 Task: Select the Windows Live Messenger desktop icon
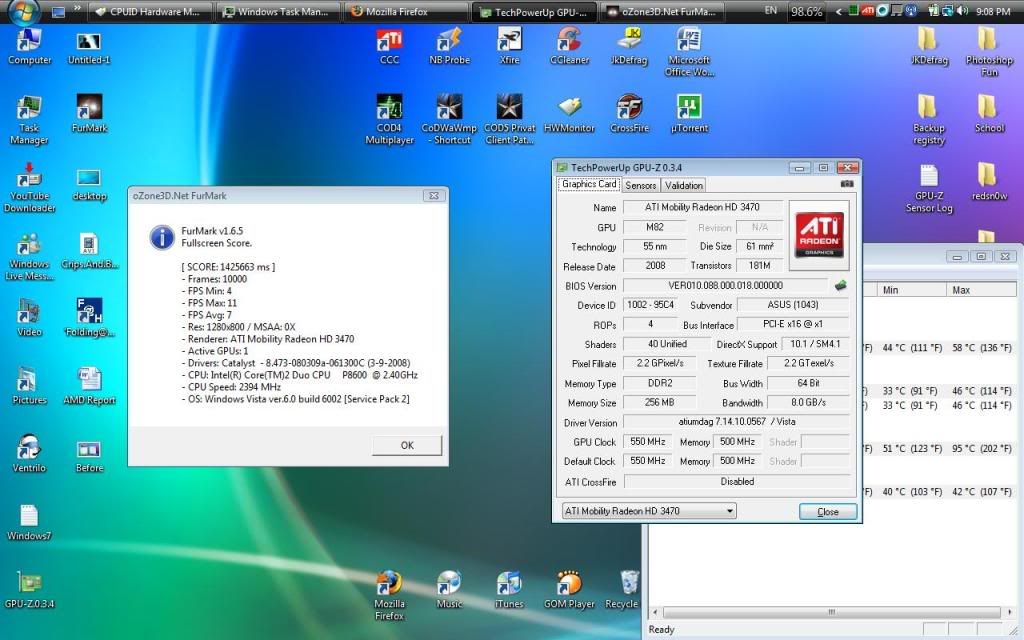click(29, 256)
